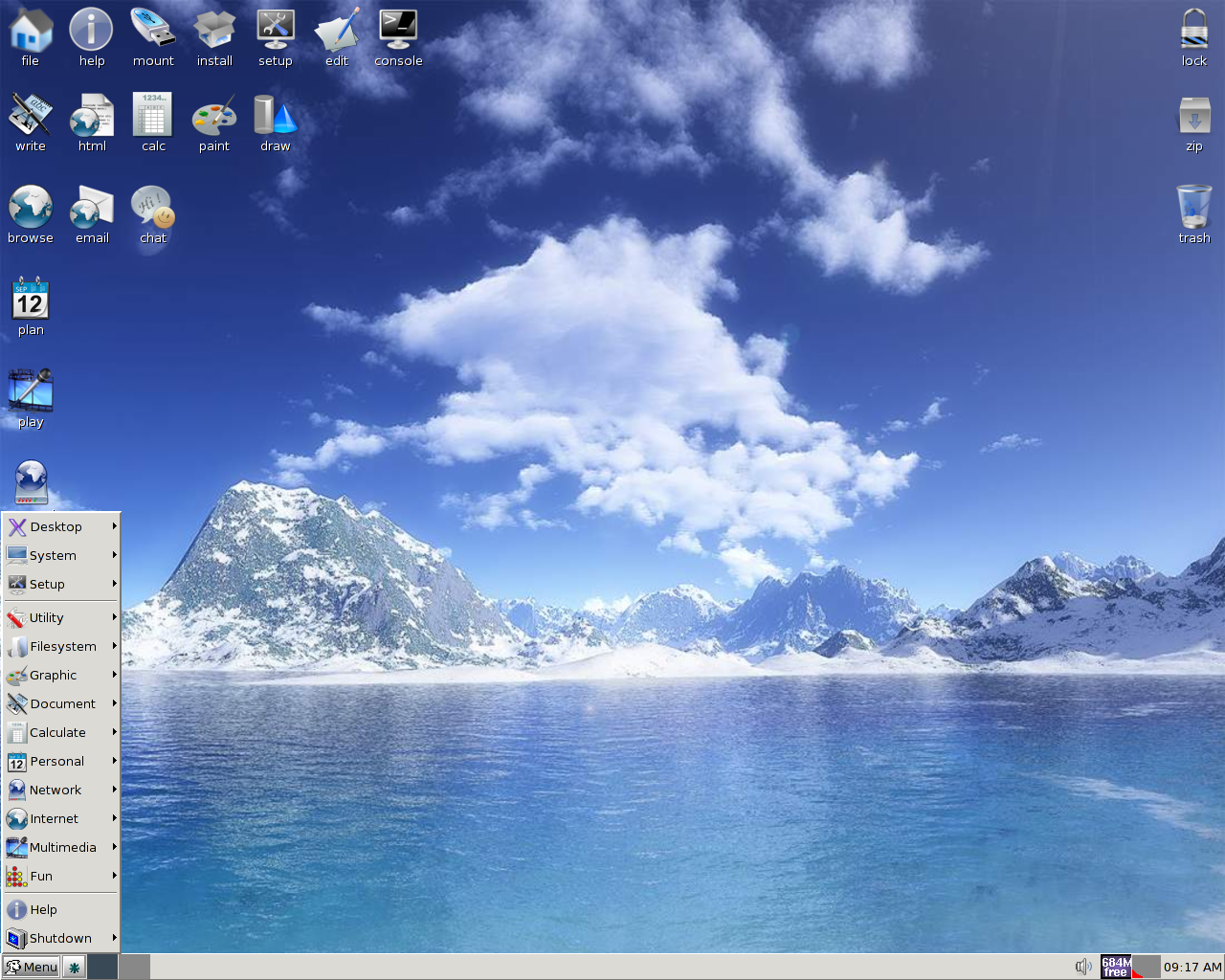Select Calculate in the start menu
The width and height of the screenshot is (1225, 980).
pyautogui.click(x=61, y=732)
